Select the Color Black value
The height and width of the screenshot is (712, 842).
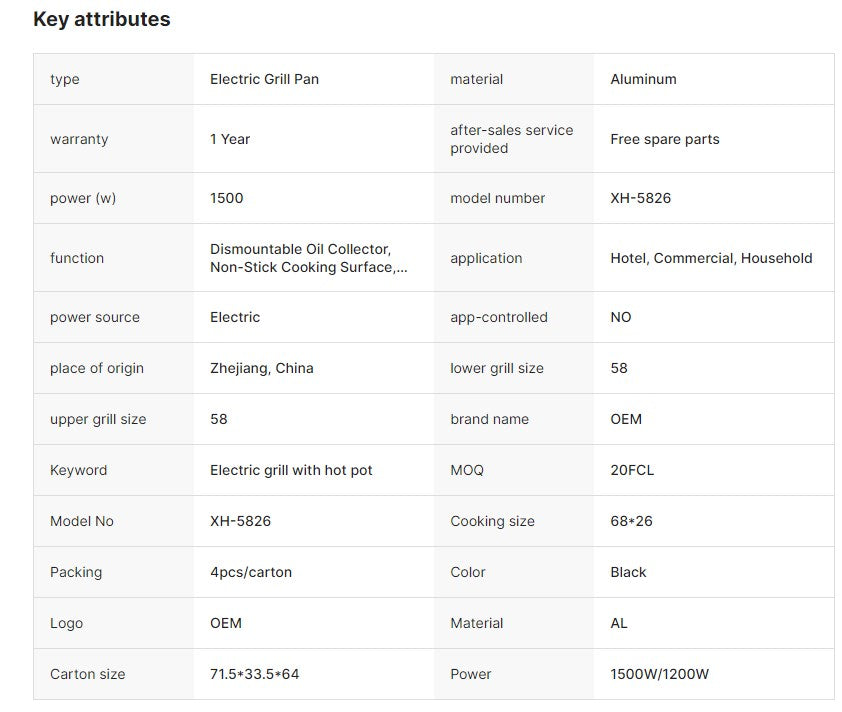point(628,572)
